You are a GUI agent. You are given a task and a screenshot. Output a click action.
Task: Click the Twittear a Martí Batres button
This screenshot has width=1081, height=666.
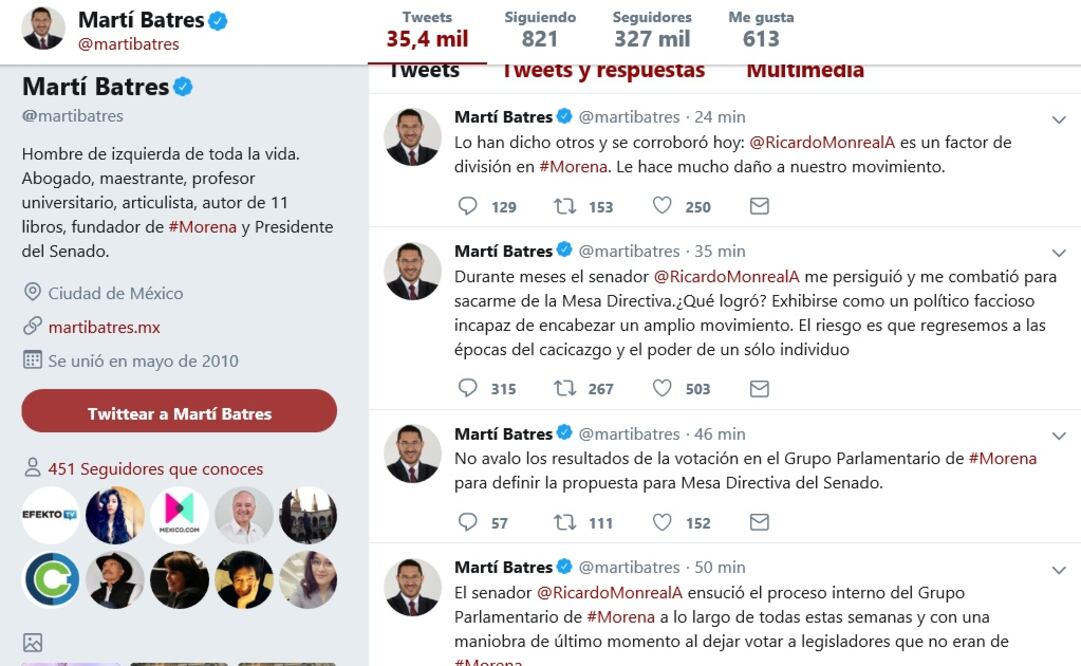tap(178, 411)
